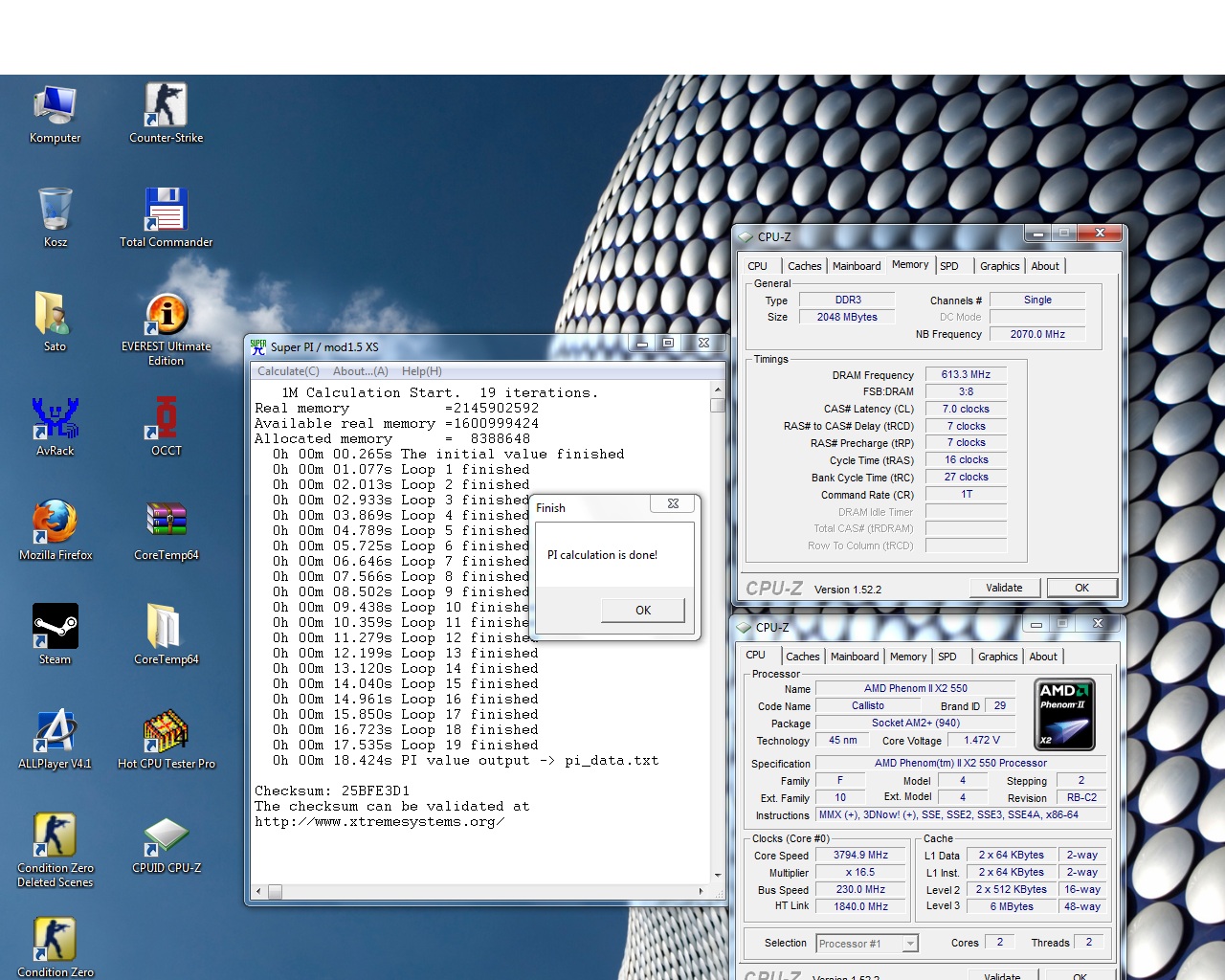Screen dimensions: 1225x980
Task: Launch EVEREST Ultimate Edition icon
Action: [166, 315]
